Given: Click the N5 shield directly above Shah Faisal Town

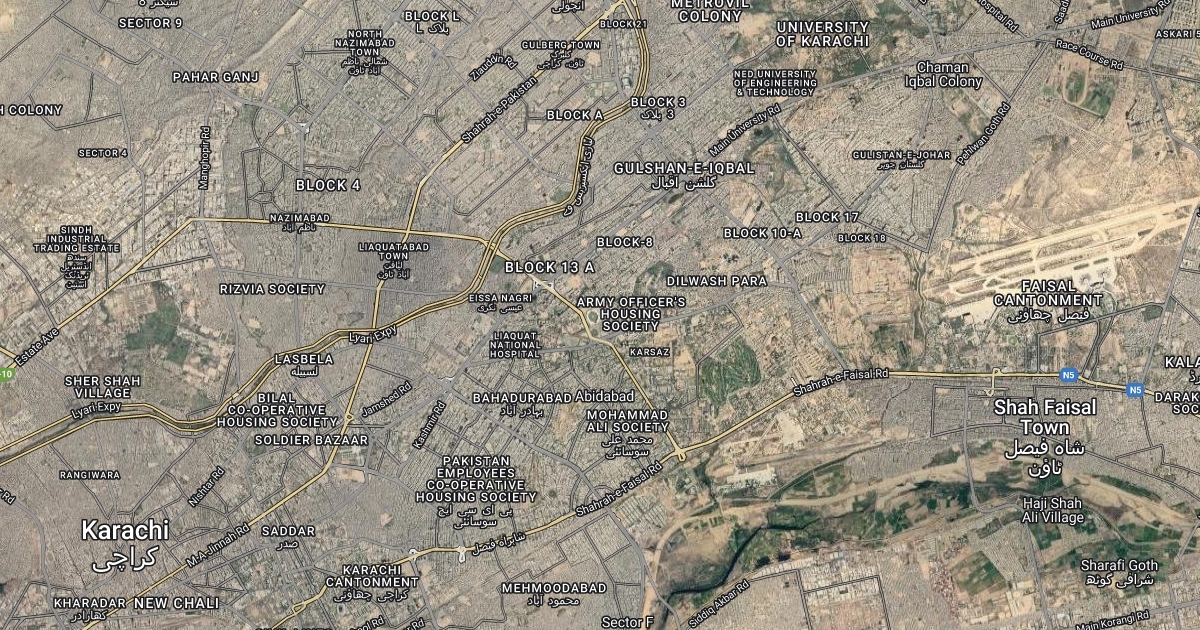Looking at the screenshot, I should [1068, 375].
